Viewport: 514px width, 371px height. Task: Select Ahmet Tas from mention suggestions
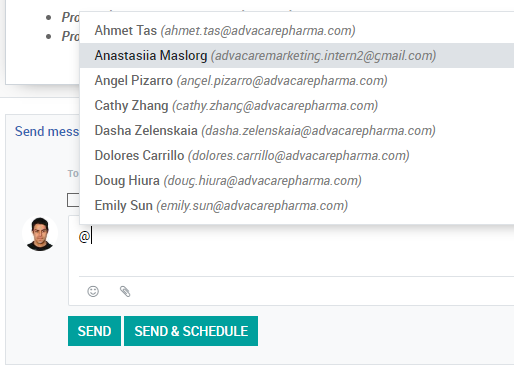pyautogui.click(x=297, y=30)
